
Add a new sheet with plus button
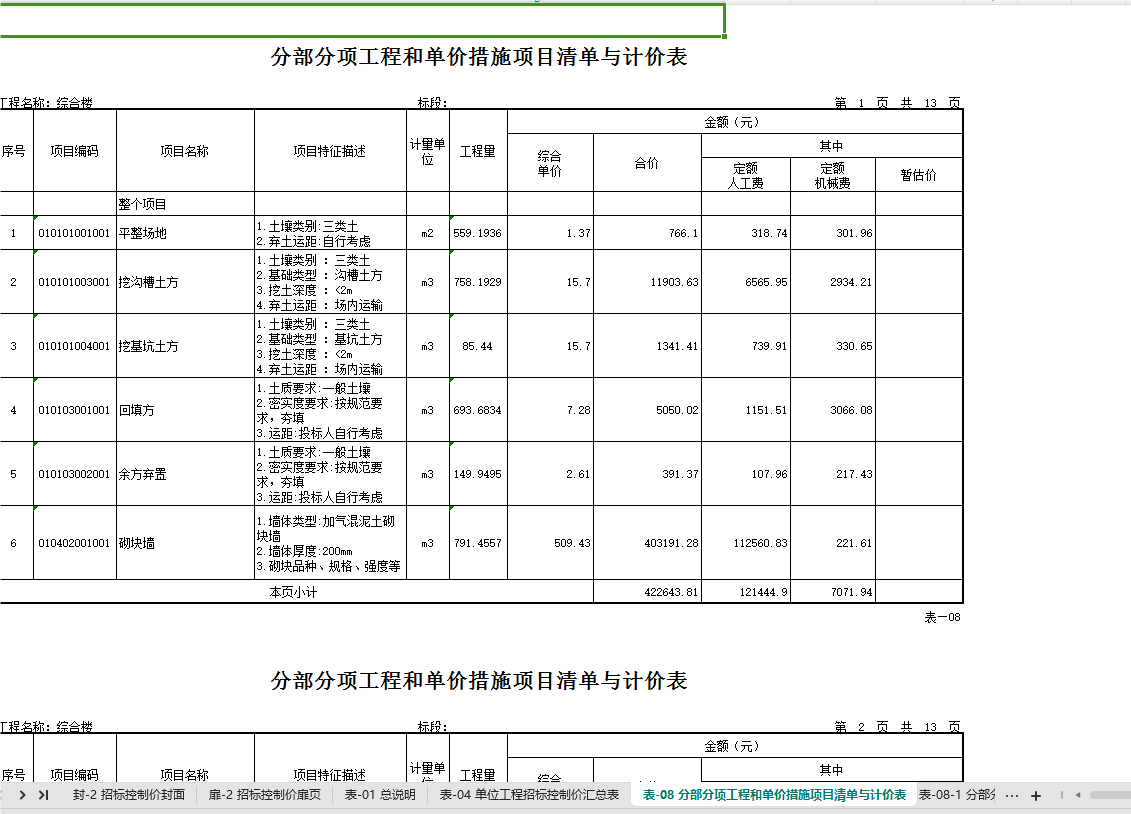[x=1036, y=795]
